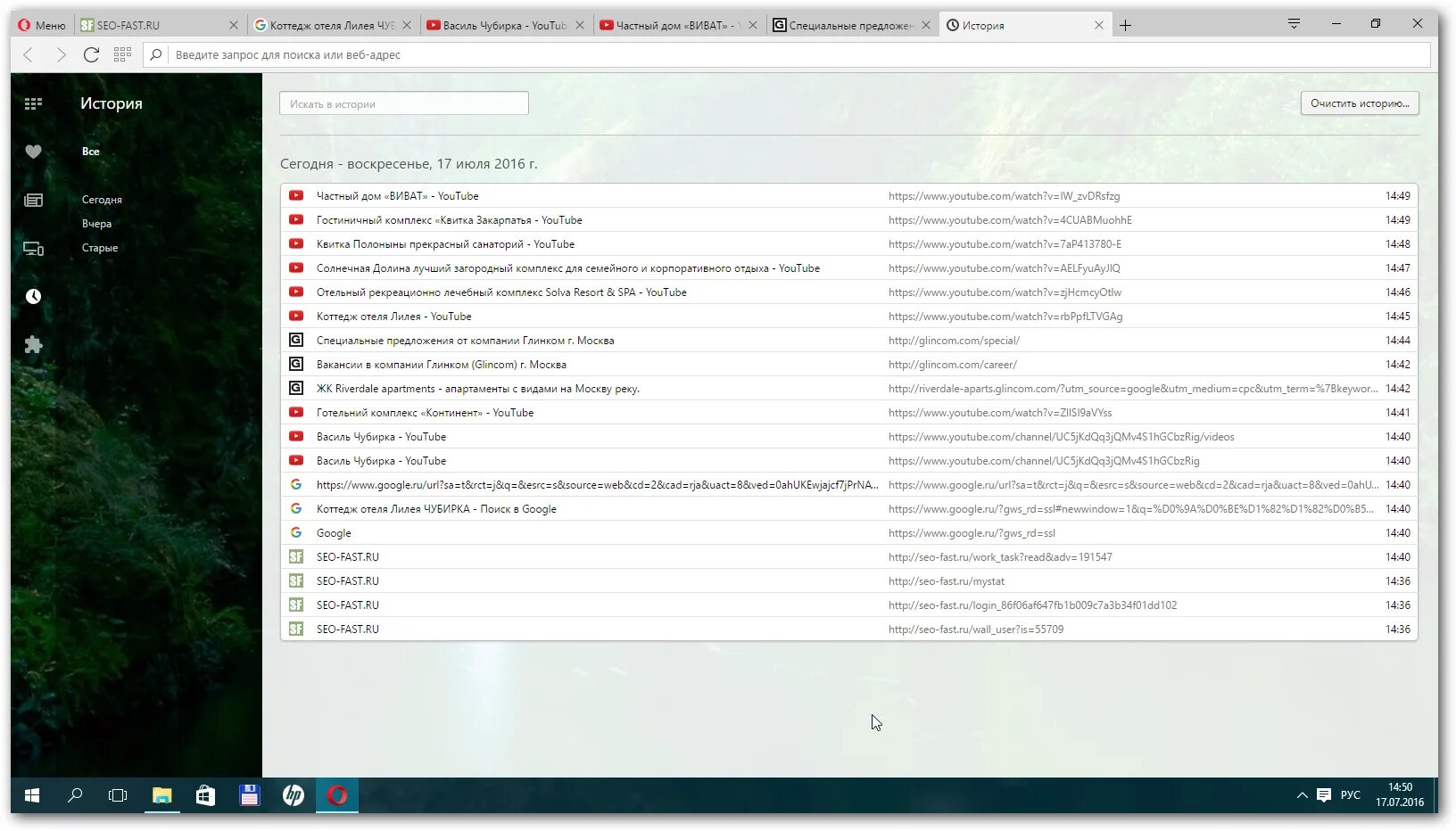Open Солнечная Долина history entry
This screenshot has width=1456, height=831.
[x=848, y=268]
